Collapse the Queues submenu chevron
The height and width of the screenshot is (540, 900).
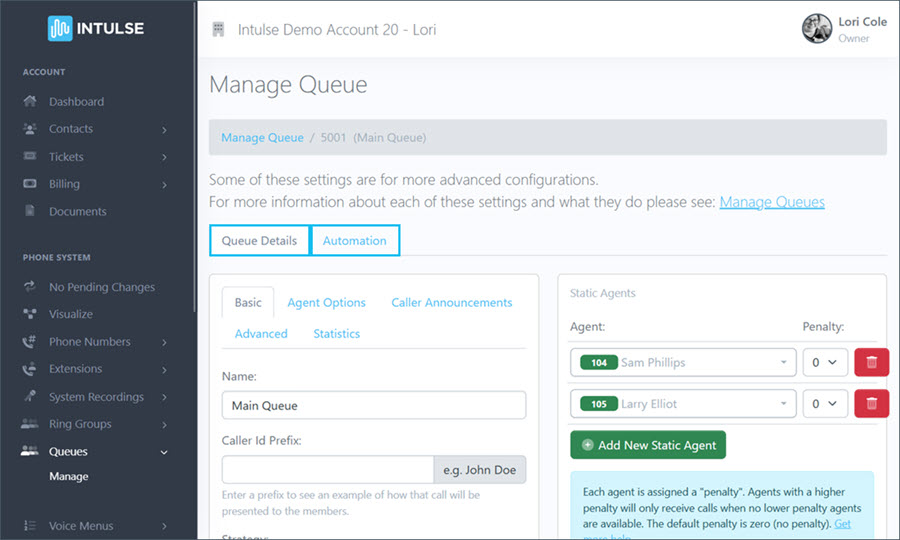164,452
